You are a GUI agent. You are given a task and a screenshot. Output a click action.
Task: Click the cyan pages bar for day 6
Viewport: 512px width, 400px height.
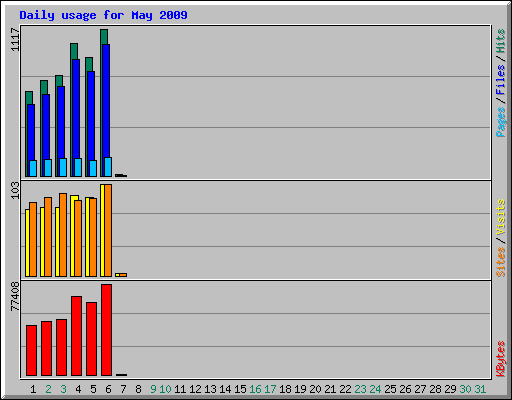[108, 167]
